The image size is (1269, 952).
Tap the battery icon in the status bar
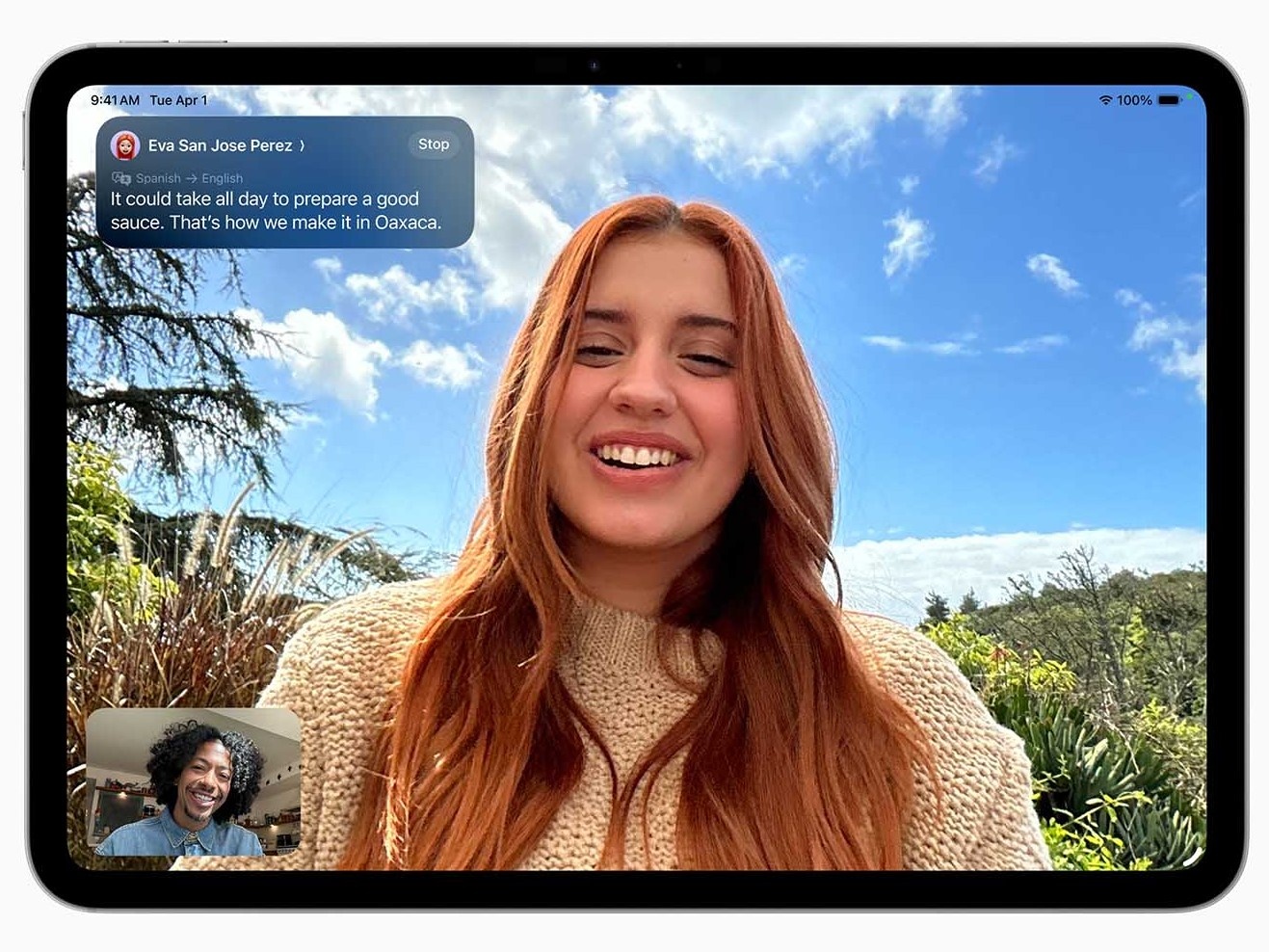click(x=1169, y=100)
